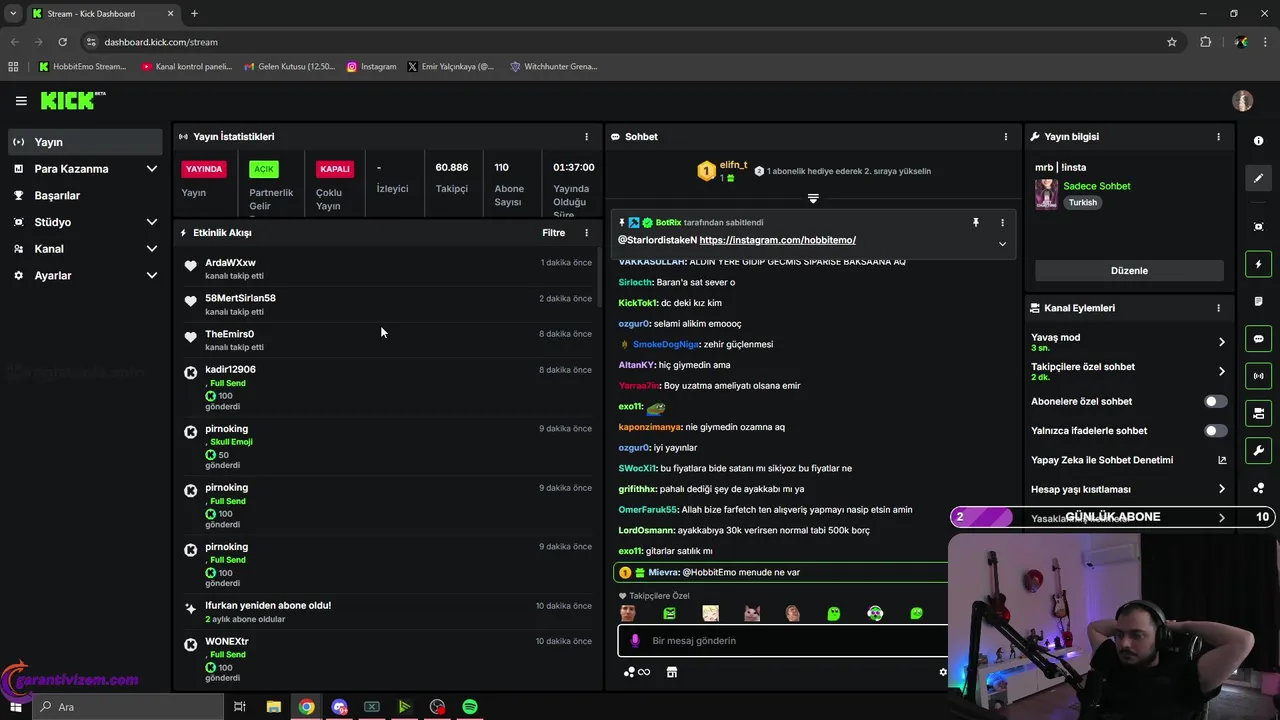Click the pencil edit icon in the right sidebar
Screen dimensions: 1280x720
coord(1259,178)
